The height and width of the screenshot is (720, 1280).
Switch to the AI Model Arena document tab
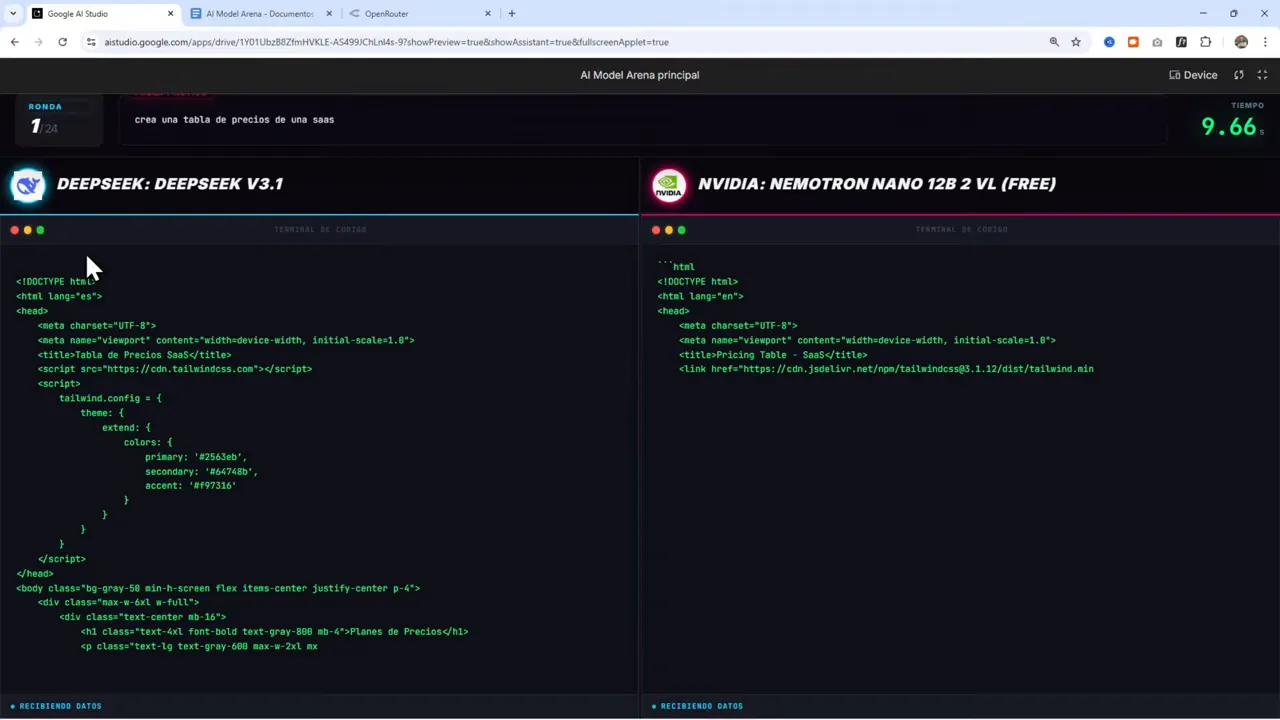pos(258,13)
